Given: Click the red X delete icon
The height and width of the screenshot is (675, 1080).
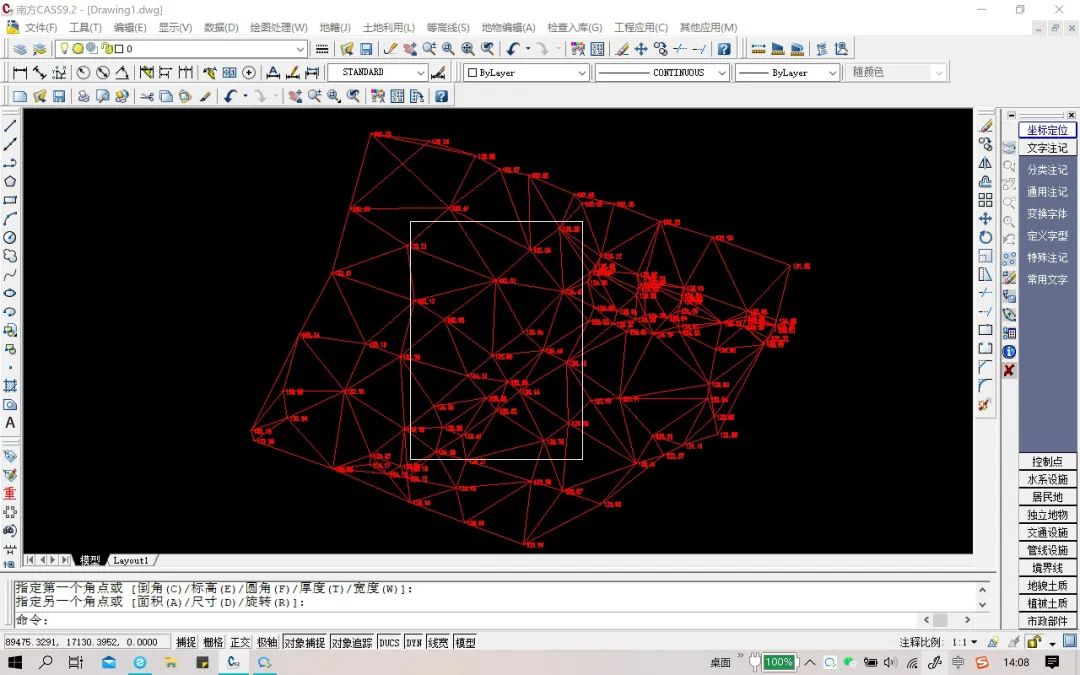Looking at the screenshot, I should point(1009,371).
